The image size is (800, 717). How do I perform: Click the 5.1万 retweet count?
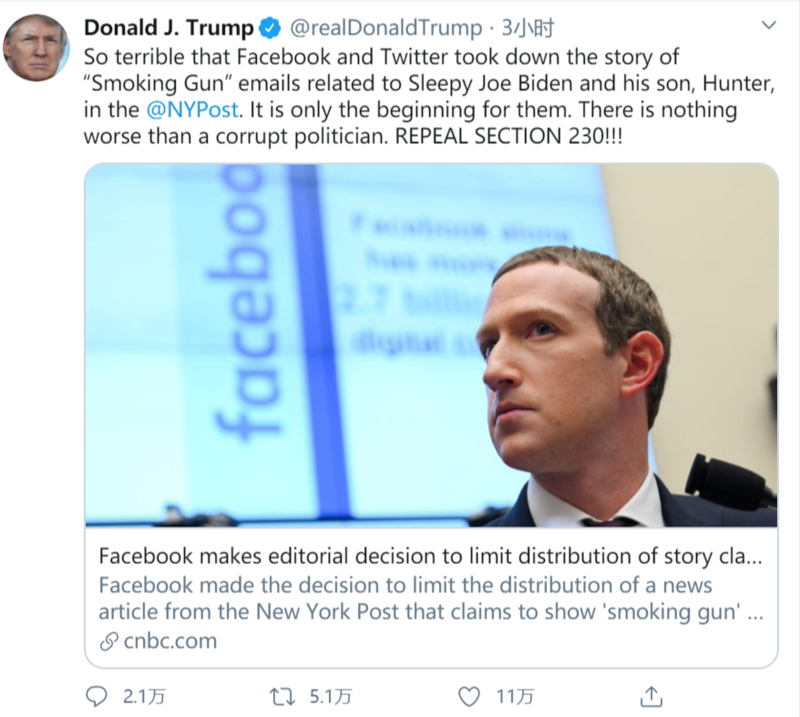(331, 697)
